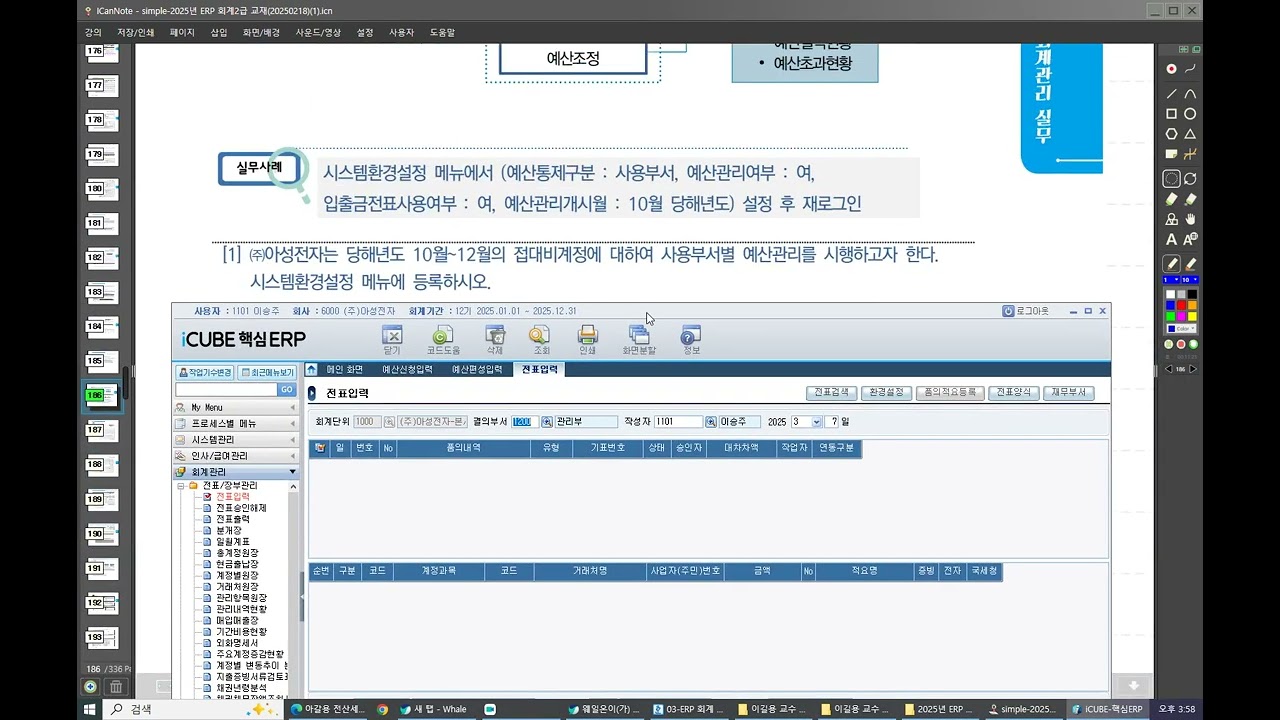Screen dimensions: 1280x720
Task: Switch to the 메인 화면 tab
Action: (345, 369)
